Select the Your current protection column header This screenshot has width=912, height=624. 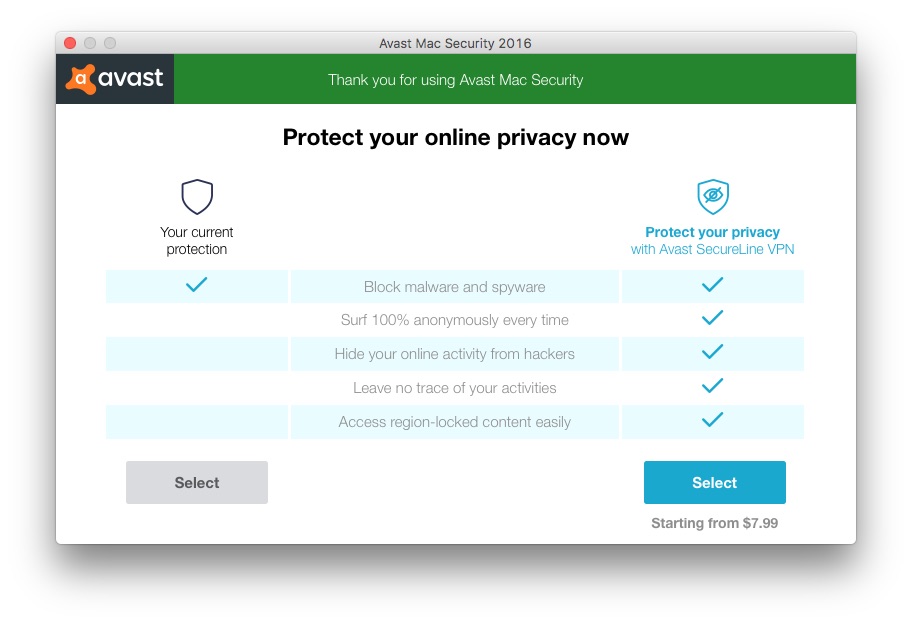click(196, 240)
